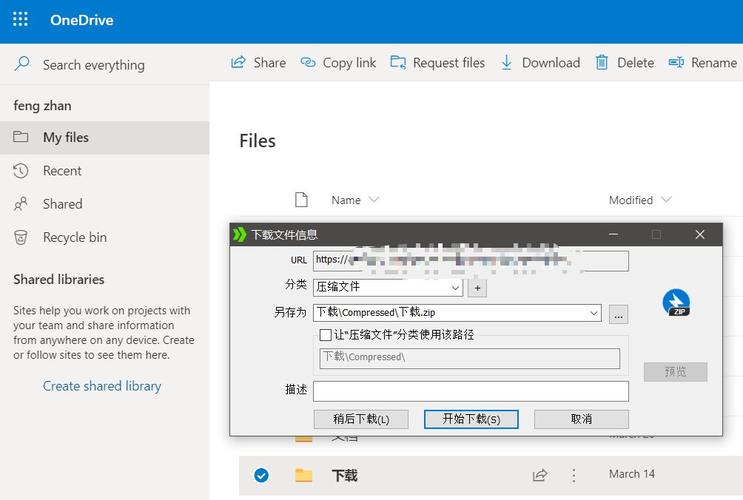Click the feng zhan account name
Image resolution: width=743 pixels, height=500 pixels.
tap(42, 106)
